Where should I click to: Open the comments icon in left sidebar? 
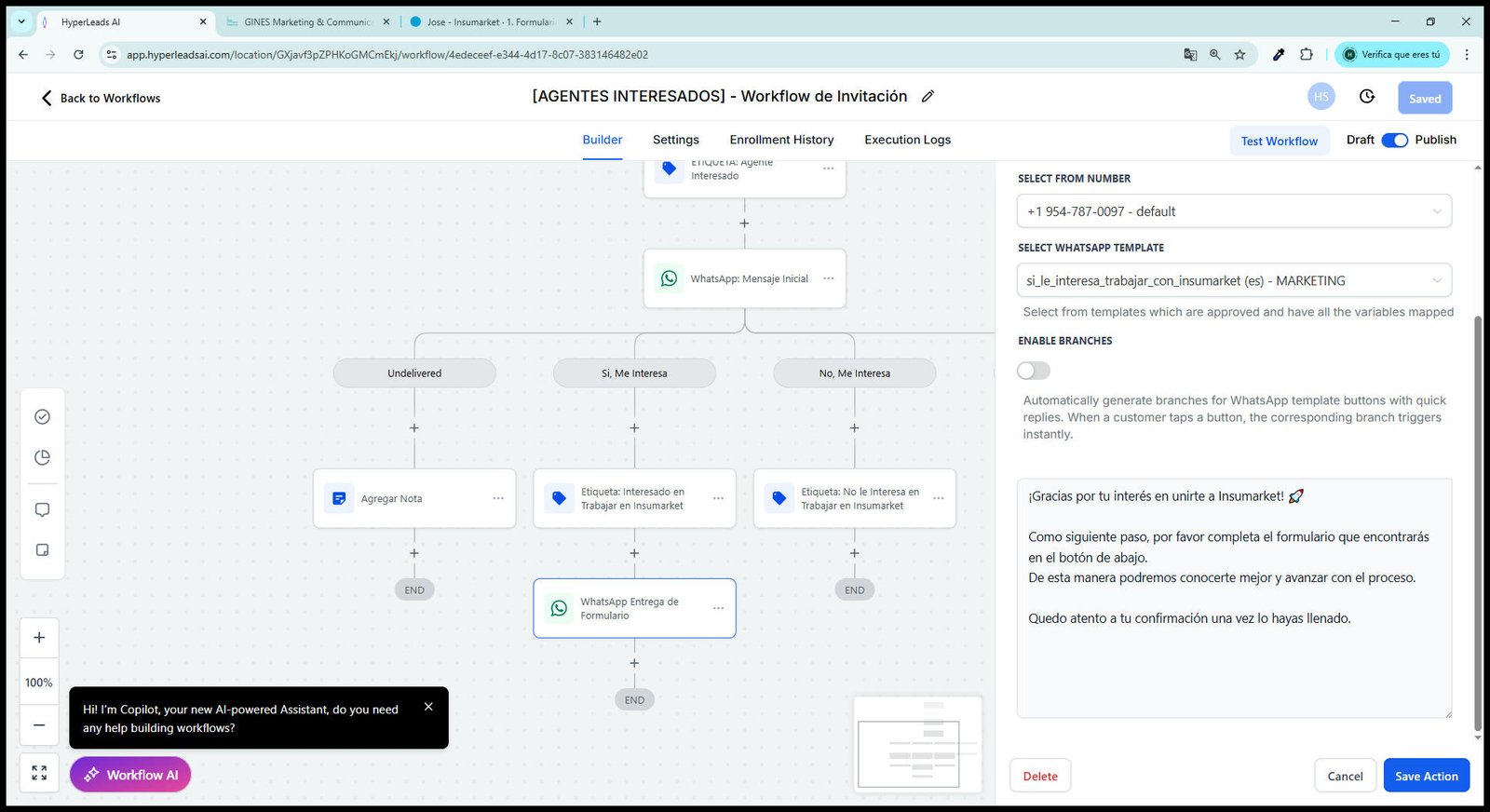tap(42, 510)
